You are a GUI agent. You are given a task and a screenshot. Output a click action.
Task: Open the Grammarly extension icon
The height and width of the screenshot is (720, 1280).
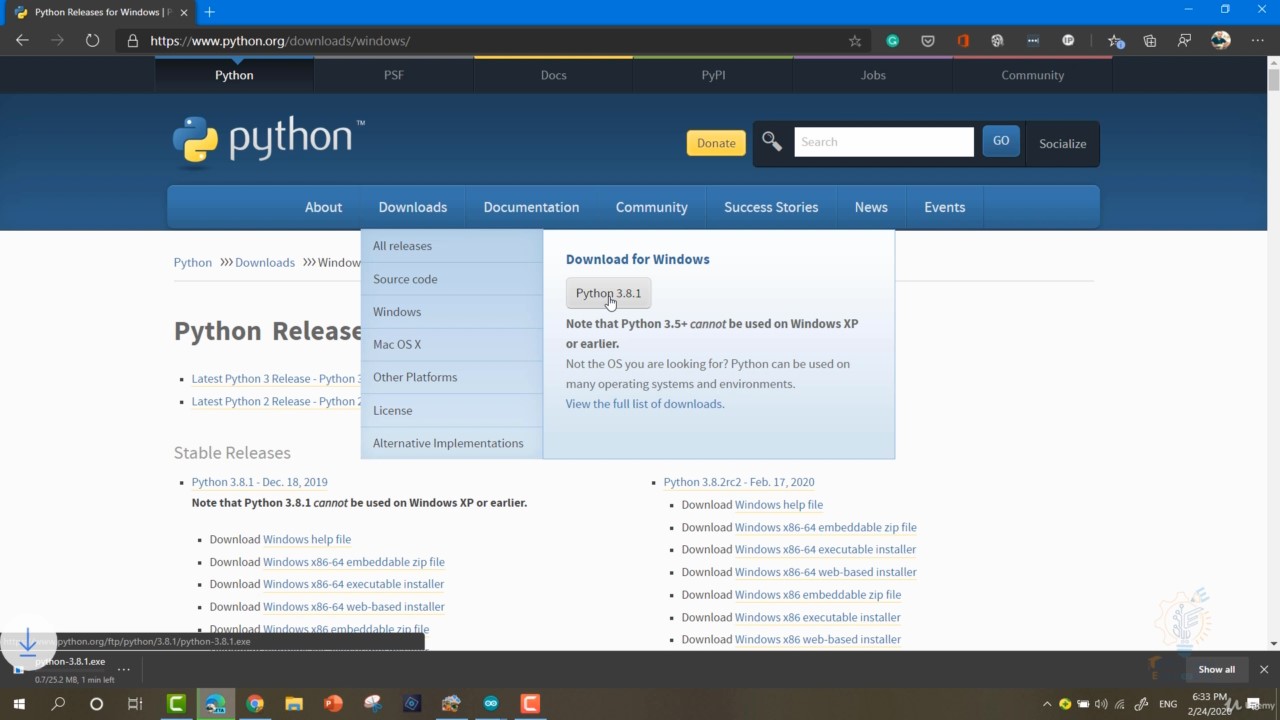point(893,41)
